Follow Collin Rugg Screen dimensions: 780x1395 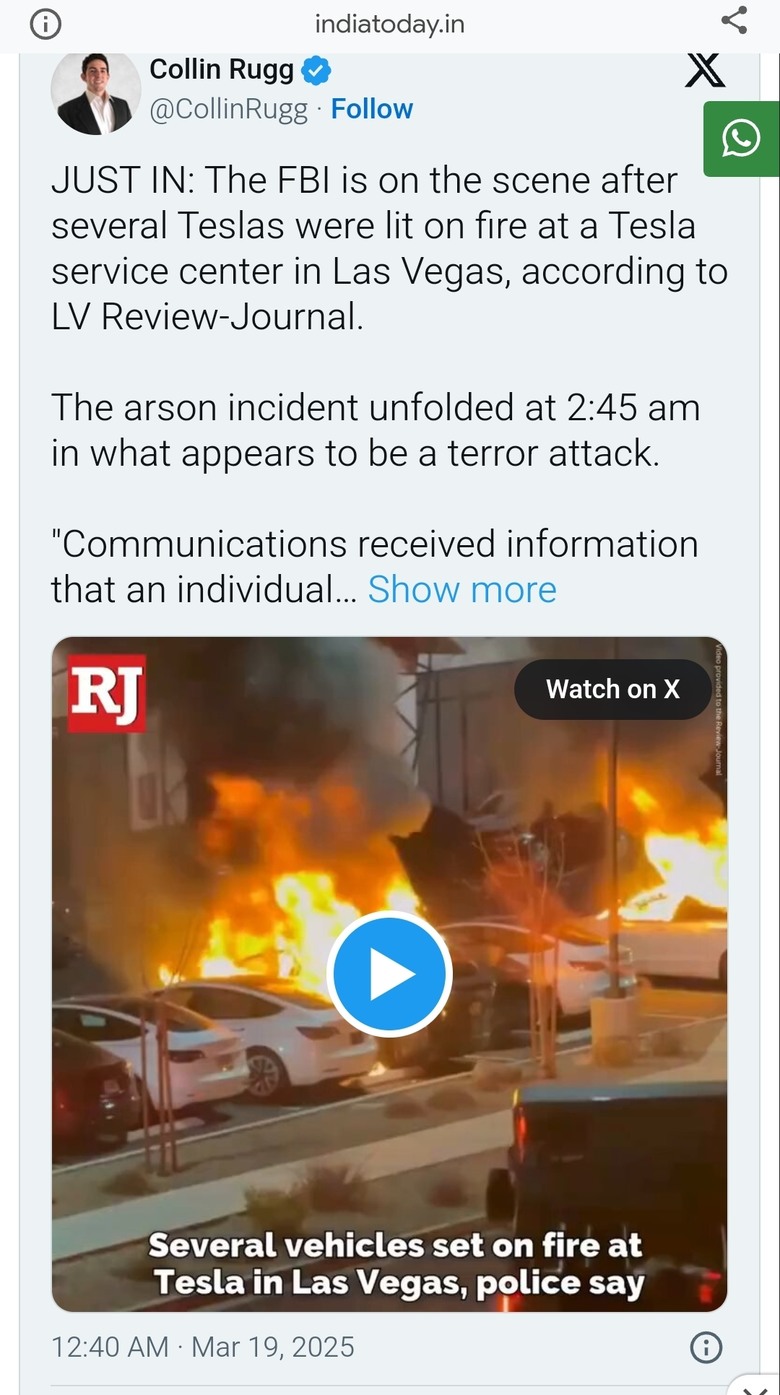pyautogui.click(x=372, y=109)
